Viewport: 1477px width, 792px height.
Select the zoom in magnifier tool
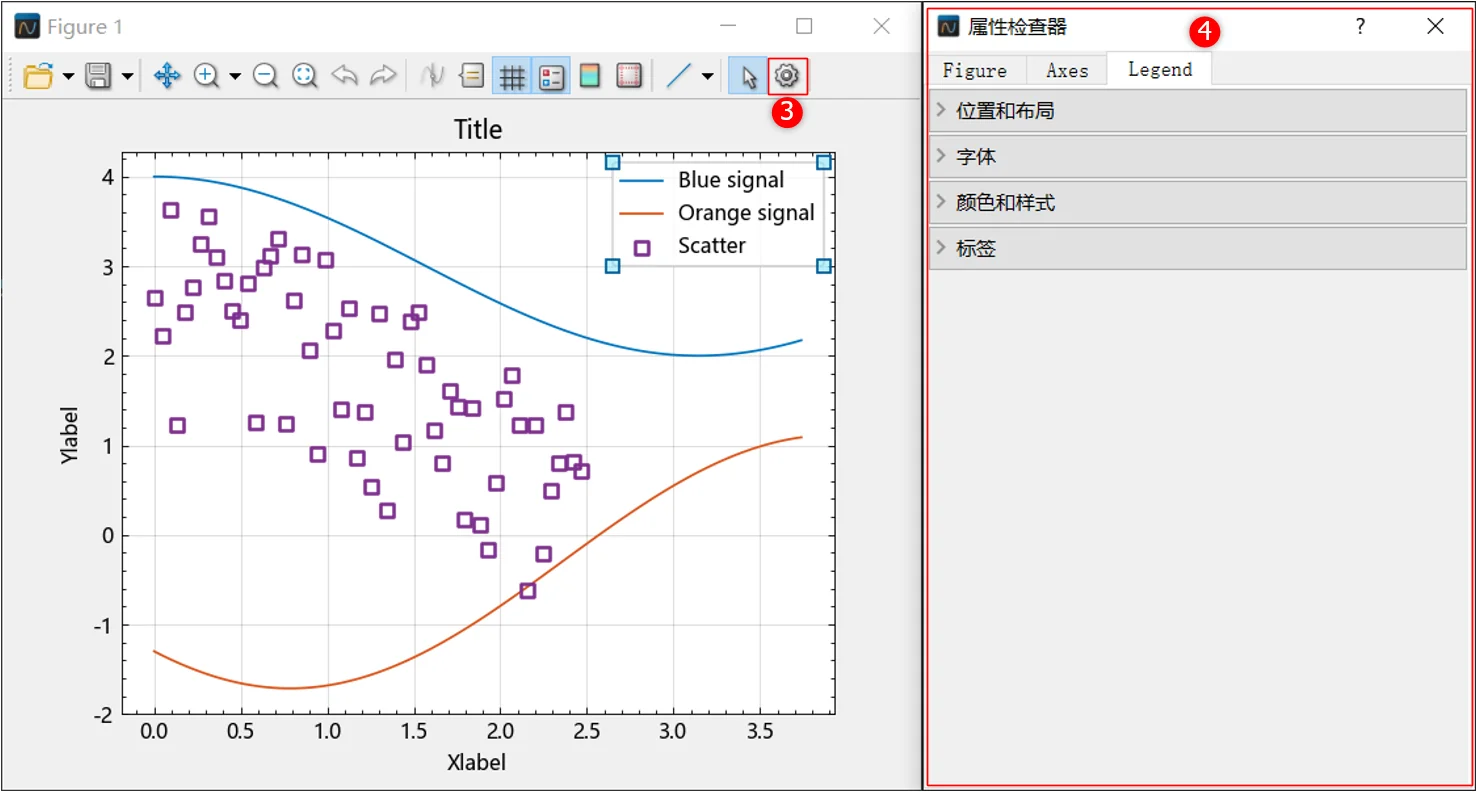(206, 76)
